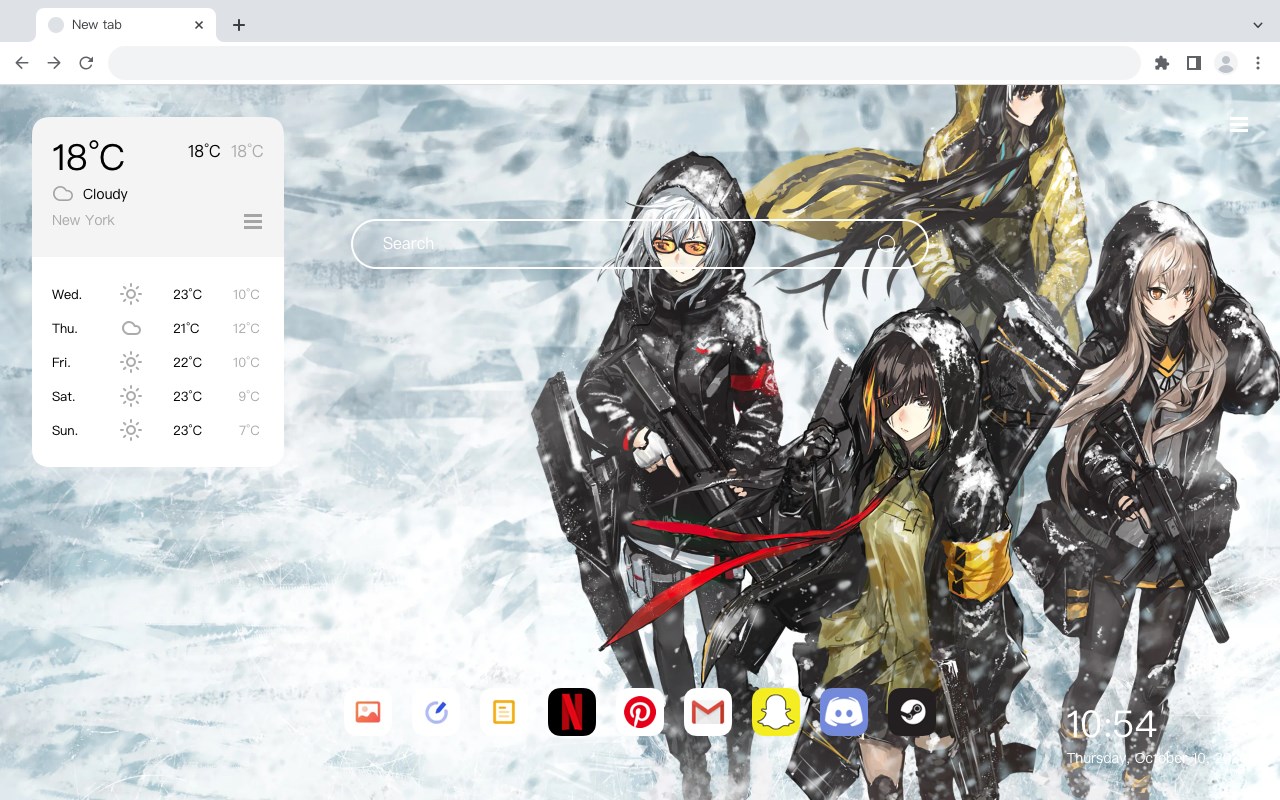
Task: Focus the browser address bar
Action: (624, 63)
